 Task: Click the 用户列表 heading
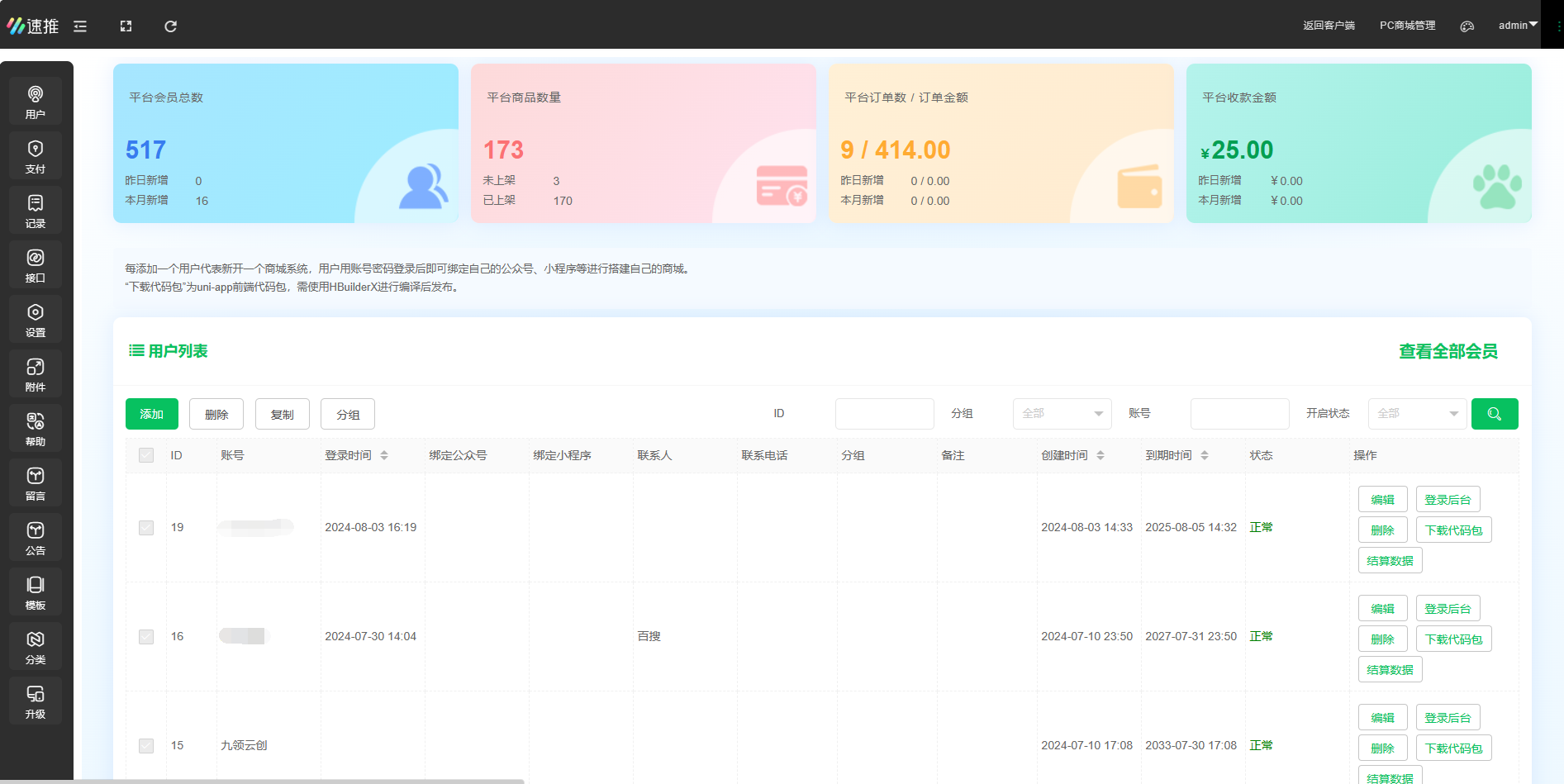point(169,351)
